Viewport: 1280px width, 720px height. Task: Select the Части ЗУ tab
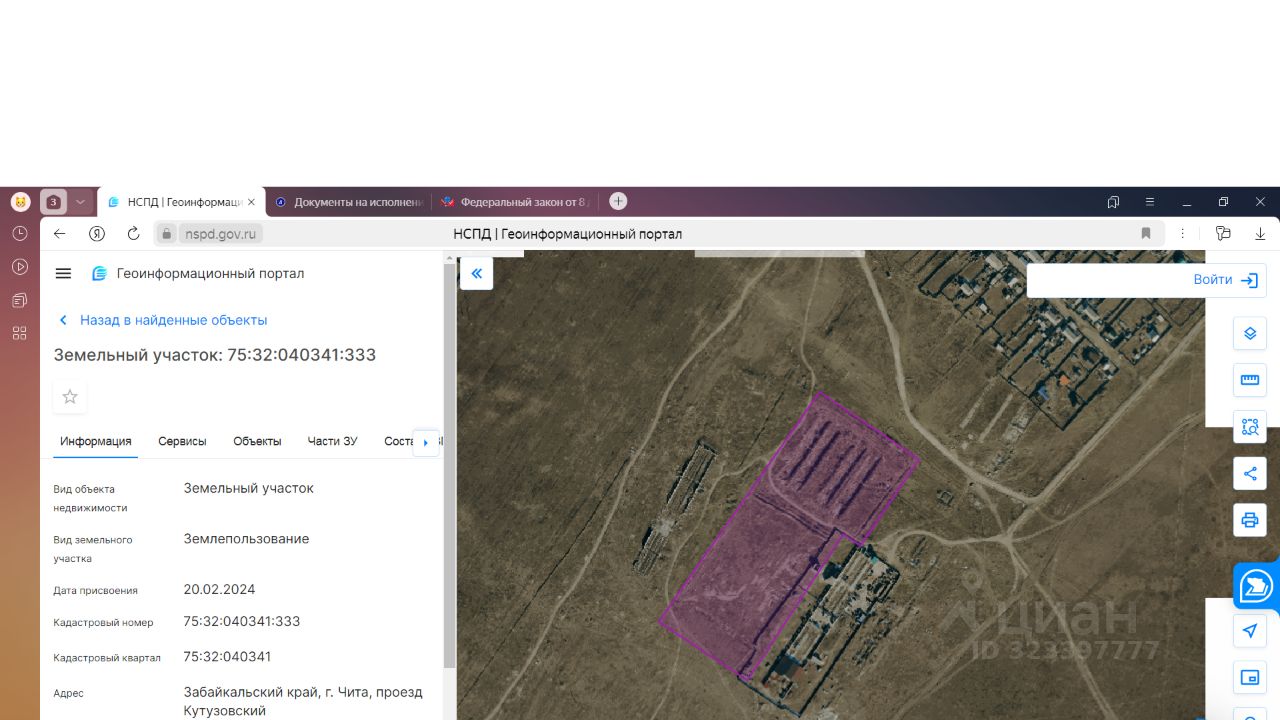tap(332, 441)
